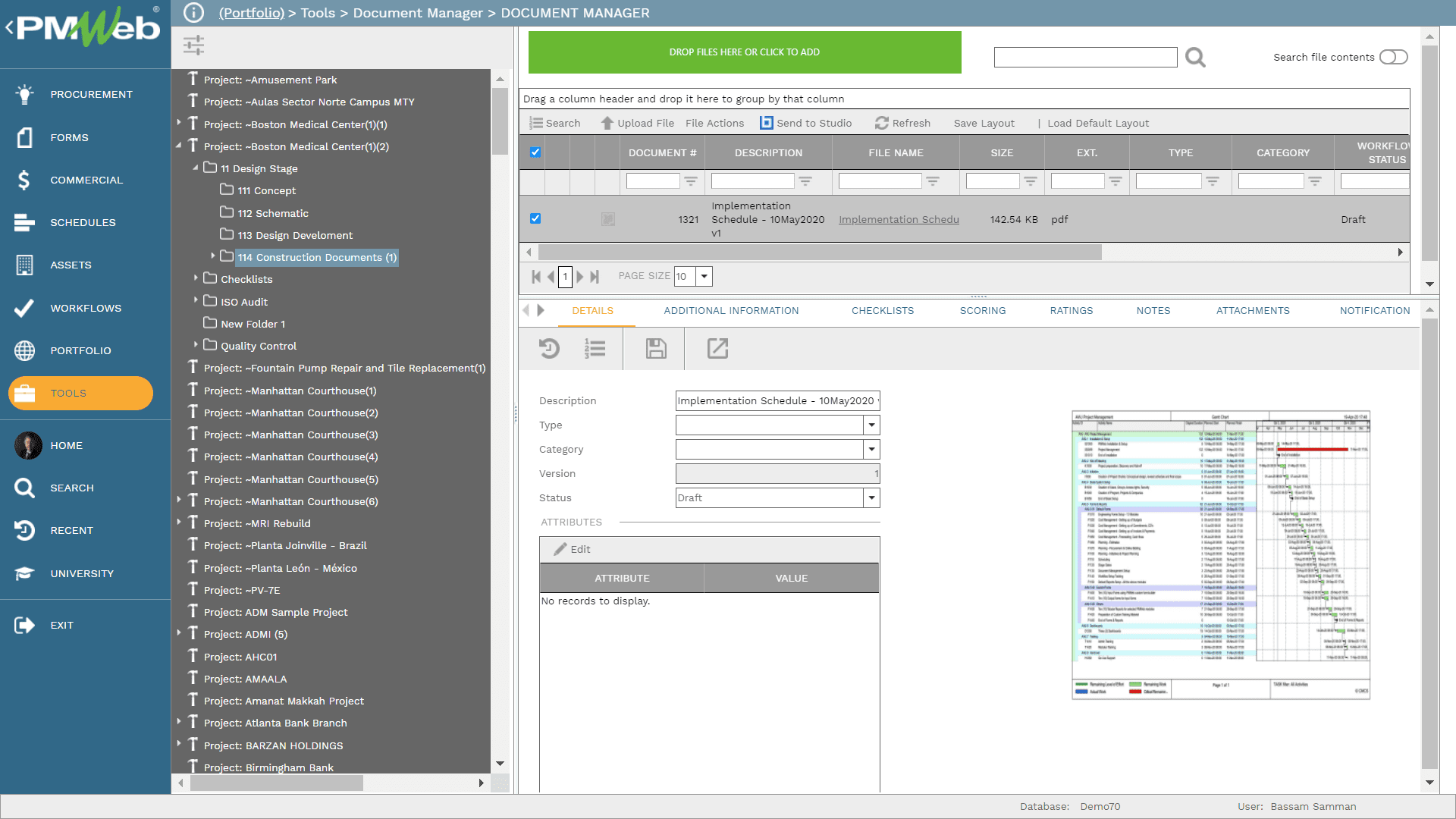Open the Workflows checkmark icon
This screenshot has width=1456, height=819.
(24, 308)
